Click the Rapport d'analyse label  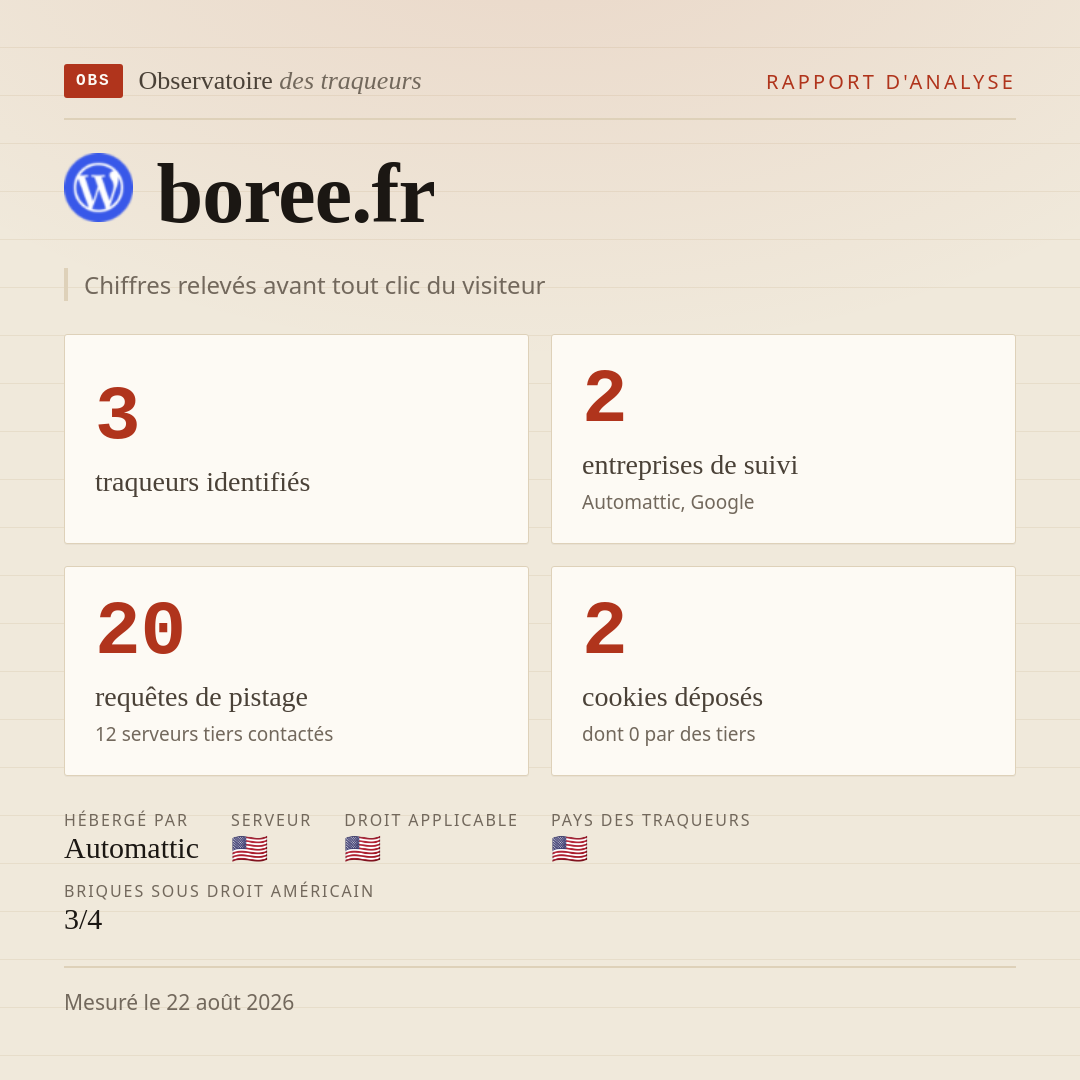point(891,82)
